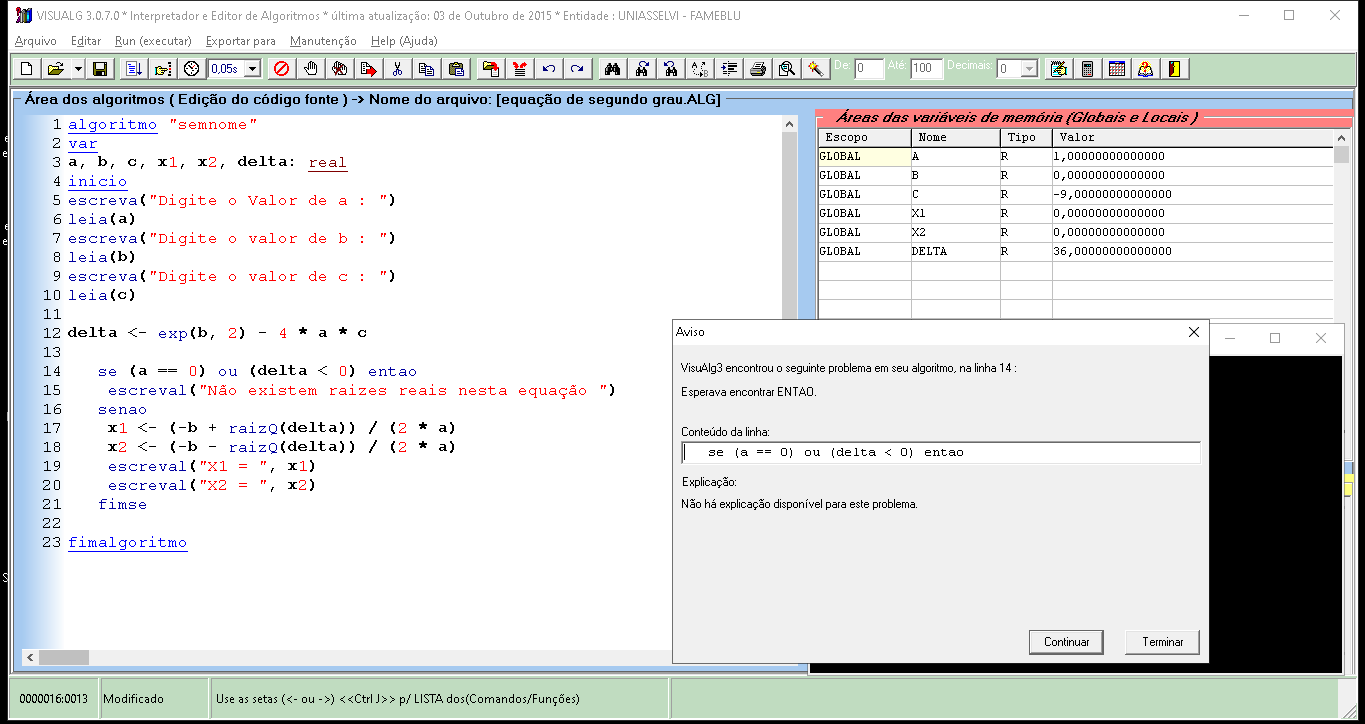Undo the last edit
The width and height of the screenshot is (1365, 724).
click(548, 69)
